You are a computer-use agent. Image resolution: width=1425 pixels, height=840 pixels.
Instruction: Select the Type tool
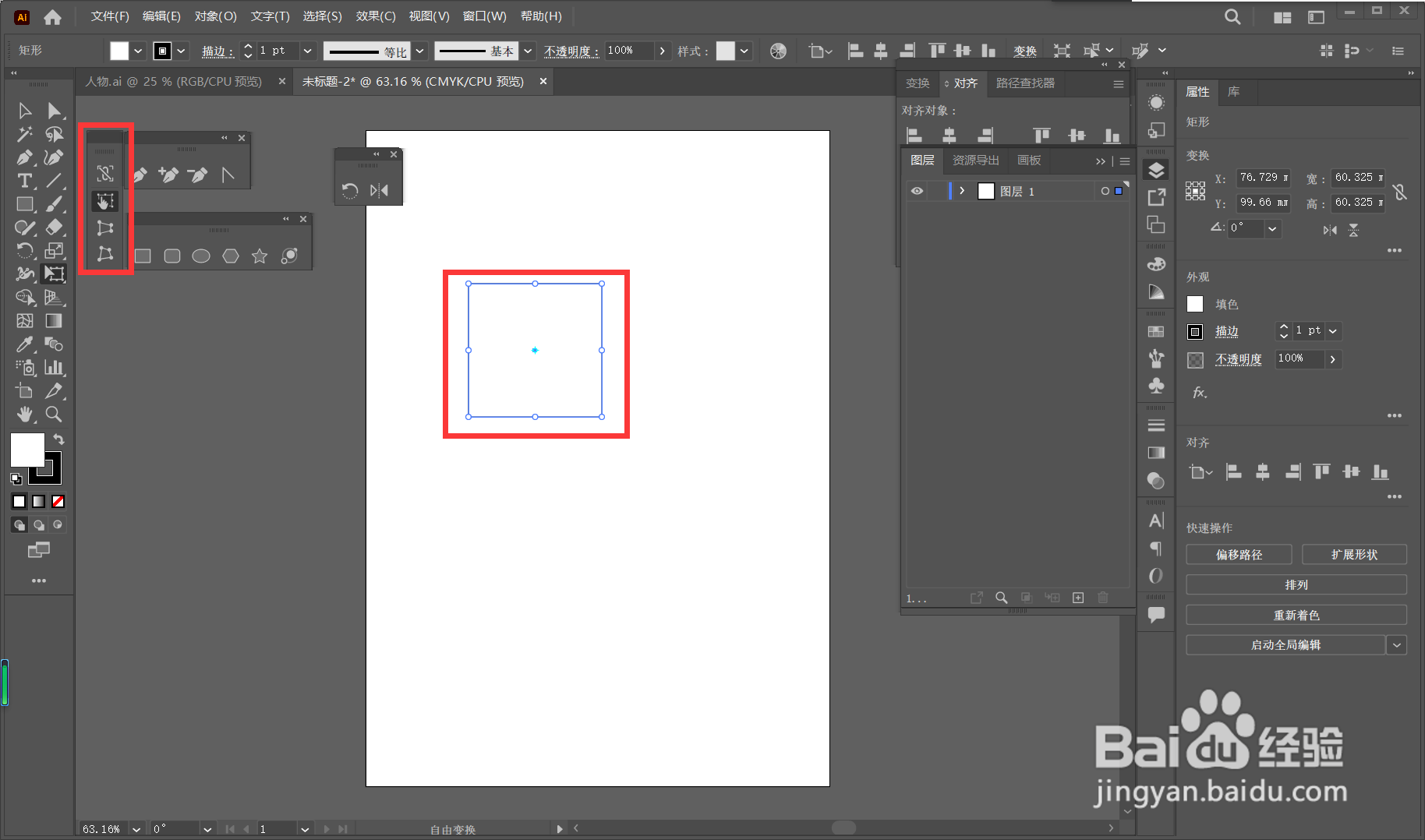(25, 181)
